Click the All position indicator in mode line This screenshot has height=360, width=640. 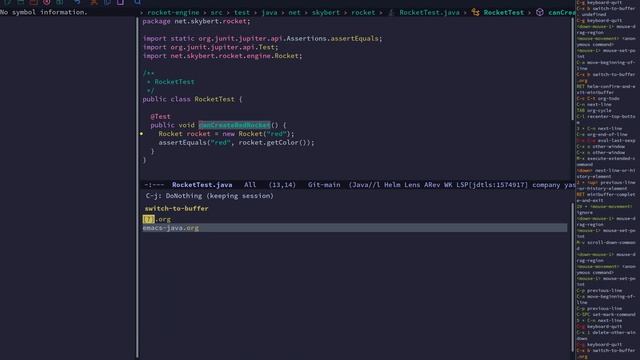click(250, 185)
